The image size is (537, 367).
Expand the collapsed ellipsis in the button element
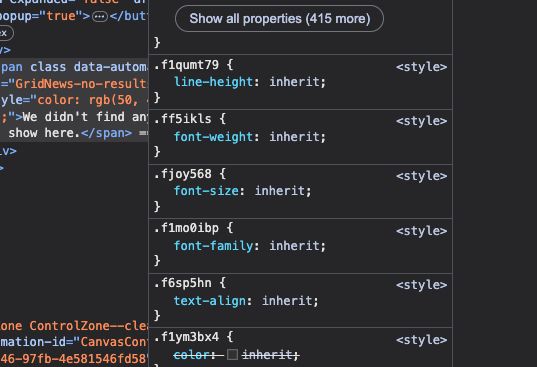coord(100,16)
